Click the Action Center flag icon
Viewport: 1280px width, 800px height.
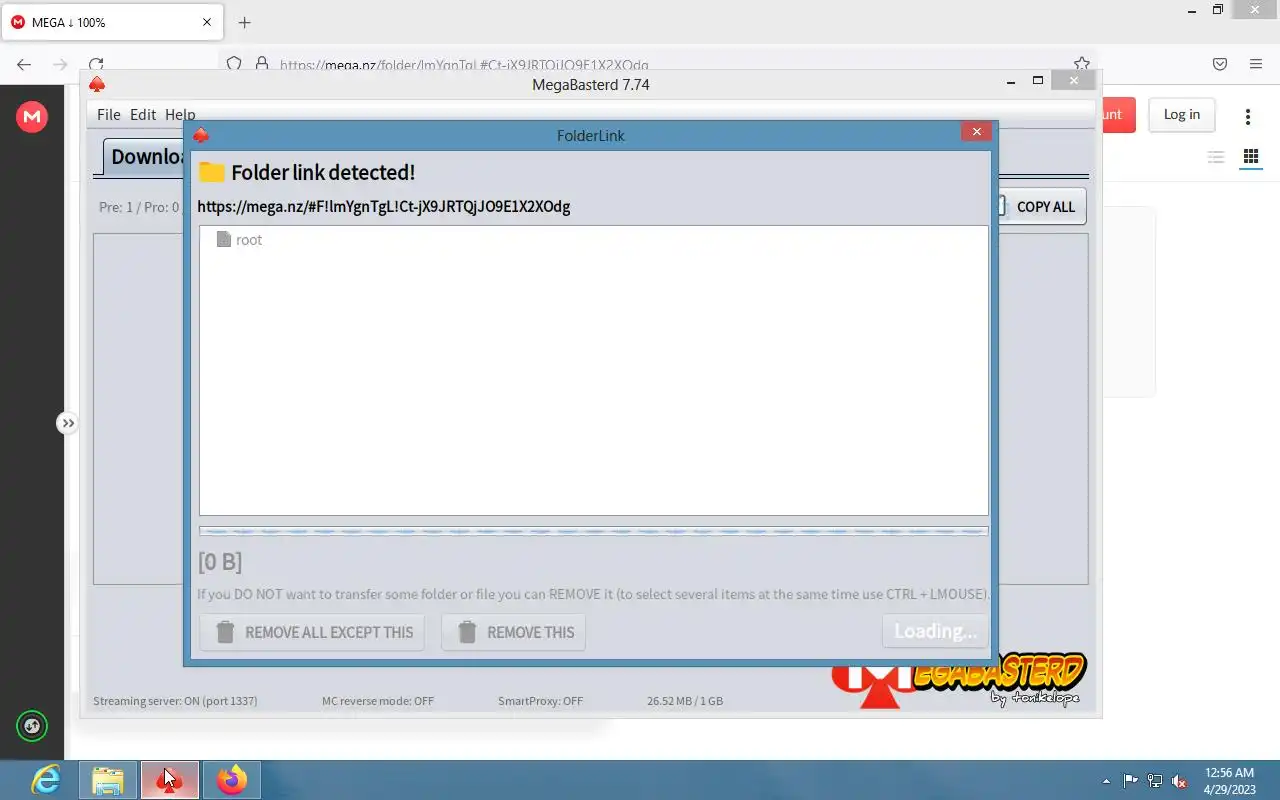pyautogui.click(x=1131, y=781)
